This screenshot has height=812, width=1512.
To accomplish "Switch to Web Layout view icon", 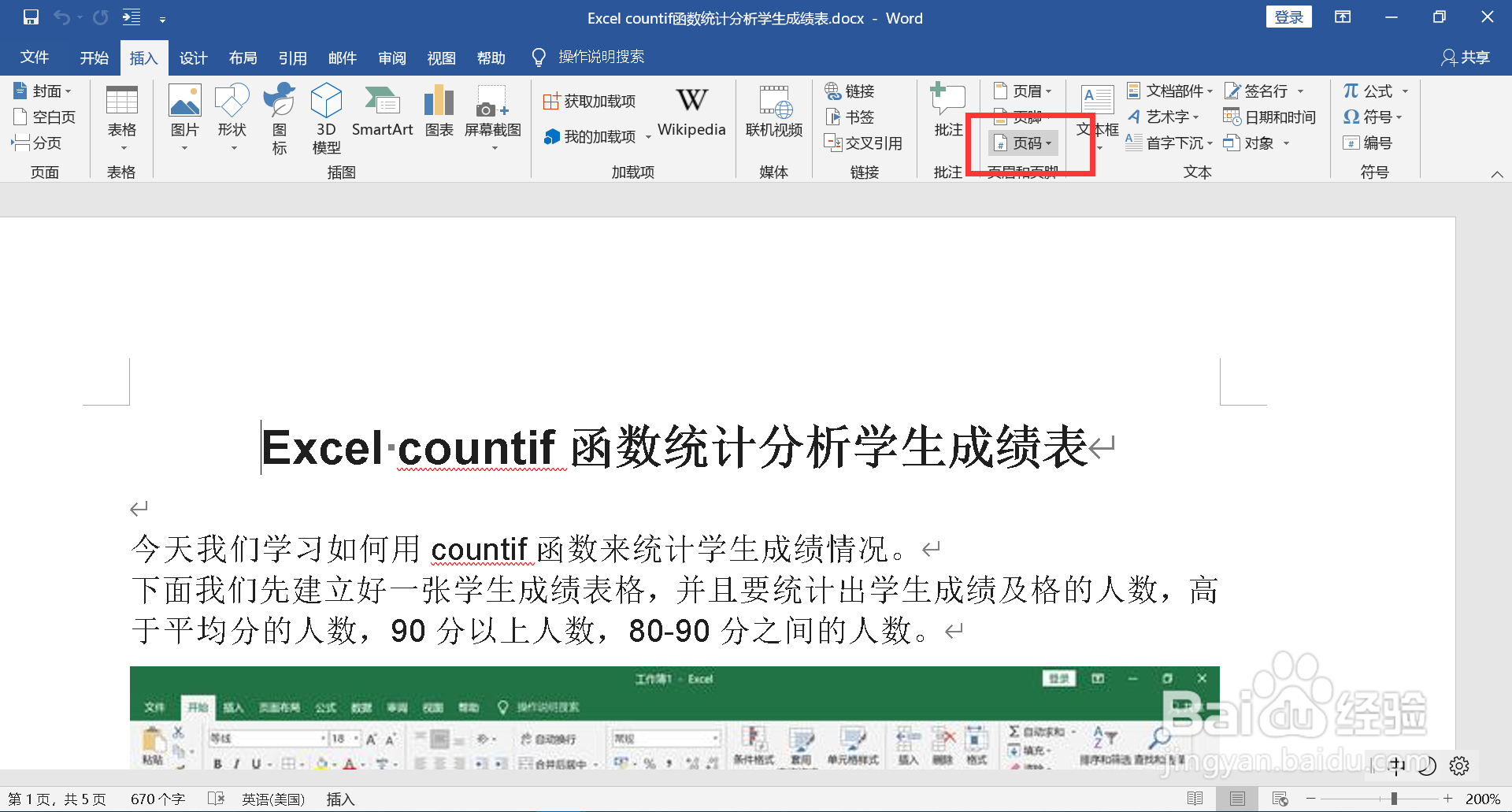I will click(1280, 799).
